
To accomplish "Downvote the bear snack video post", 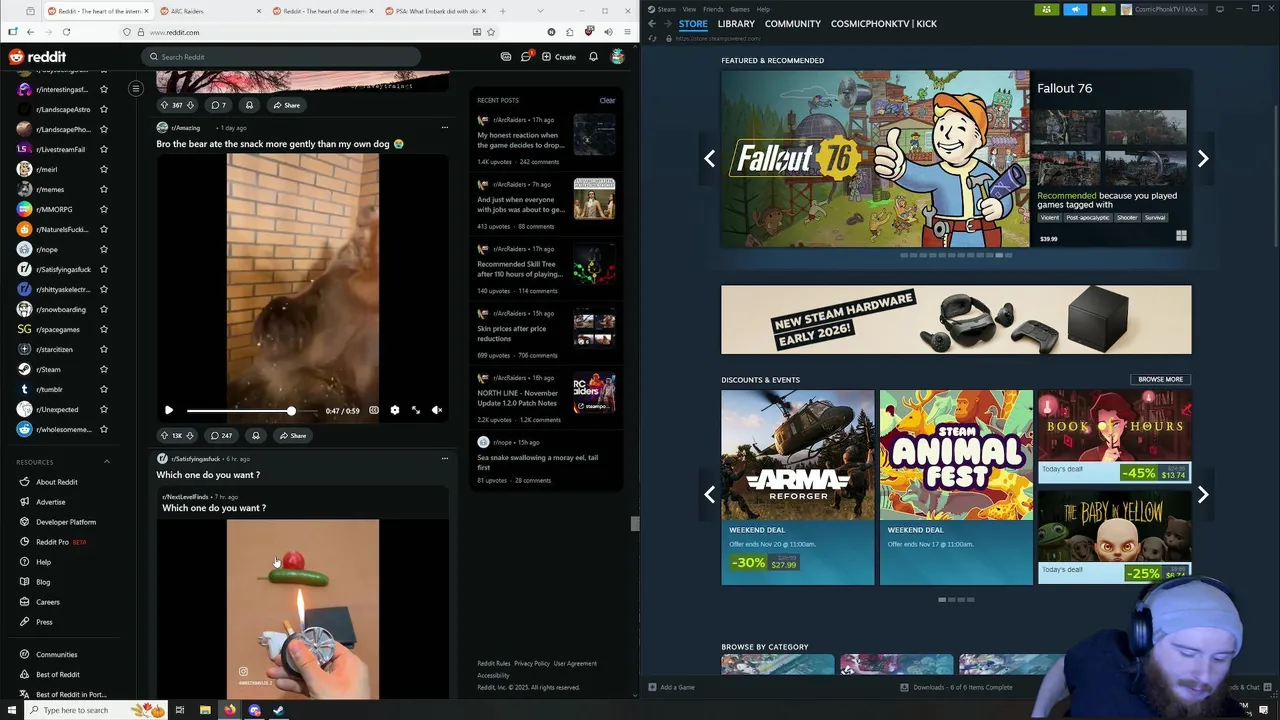I will click(x=190, y=435).
